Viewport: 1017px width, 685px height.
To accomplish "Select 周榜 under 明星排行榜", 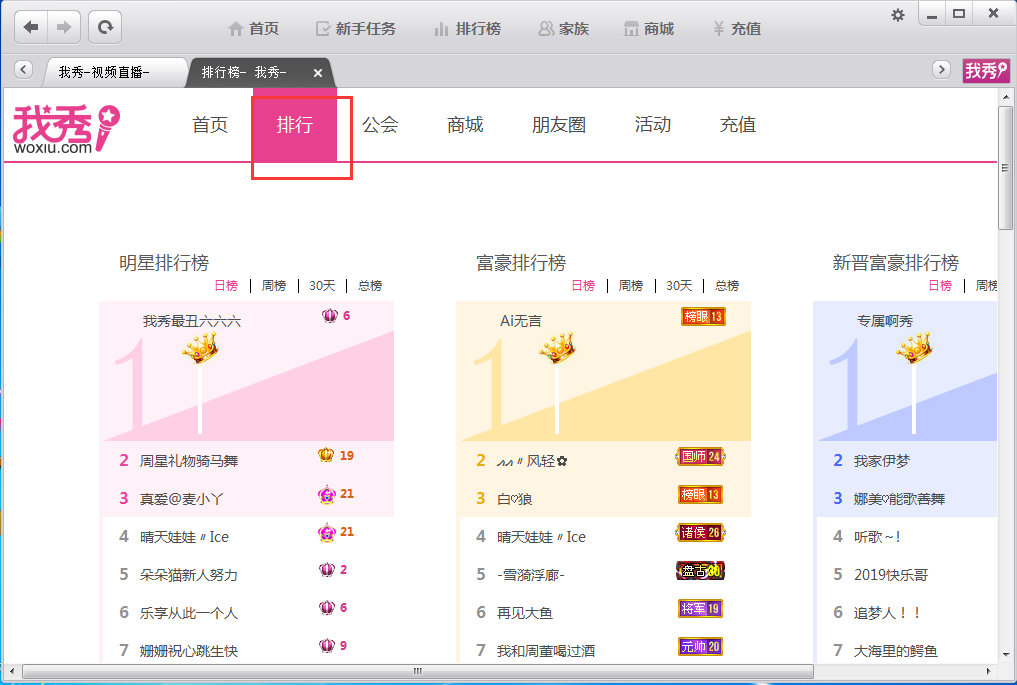I will click(274, 285).
